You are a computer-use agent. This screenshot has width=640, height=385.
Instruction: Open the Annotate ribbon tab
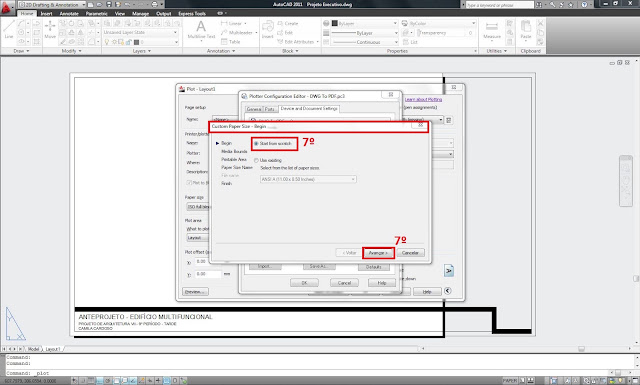69,13
